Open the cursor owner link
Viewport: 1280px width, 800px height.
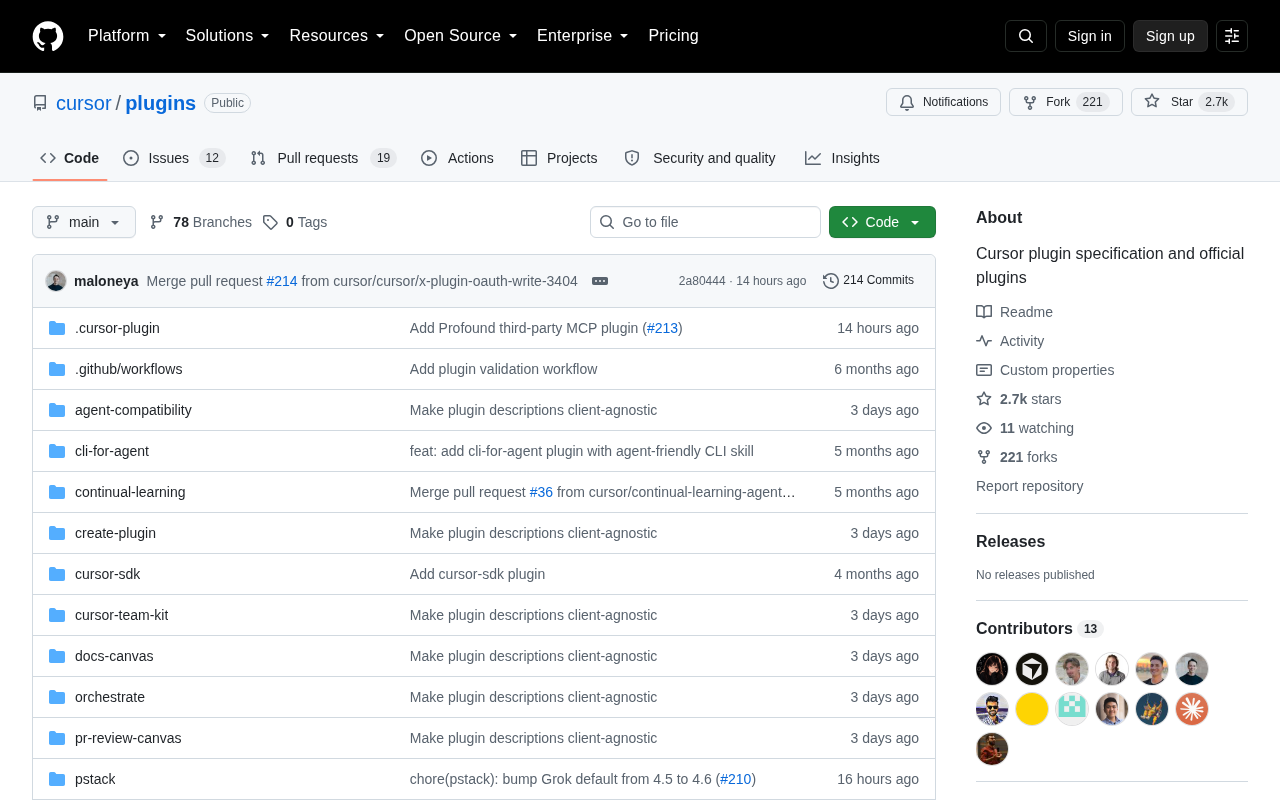[84, 103]
